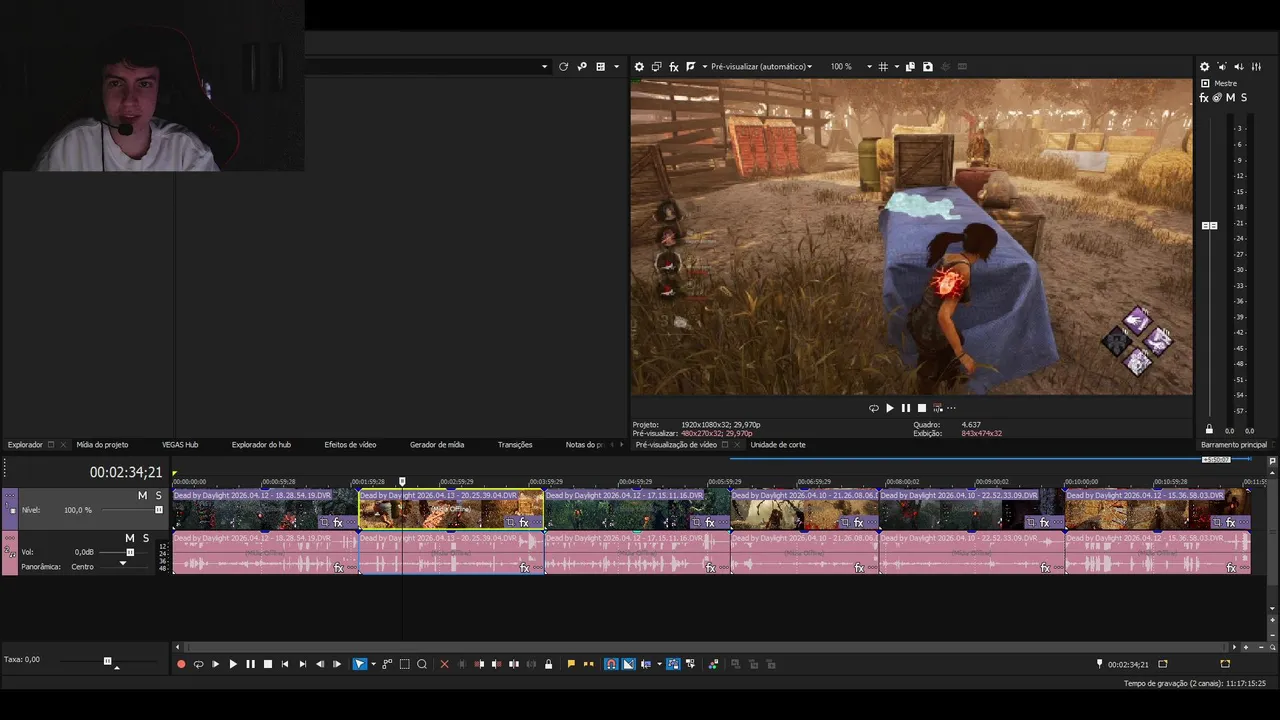Viewport: 1280px width, 720px height.
Task: Click the 00:02:34;21 timecode display
Action: tap(126, 473)
